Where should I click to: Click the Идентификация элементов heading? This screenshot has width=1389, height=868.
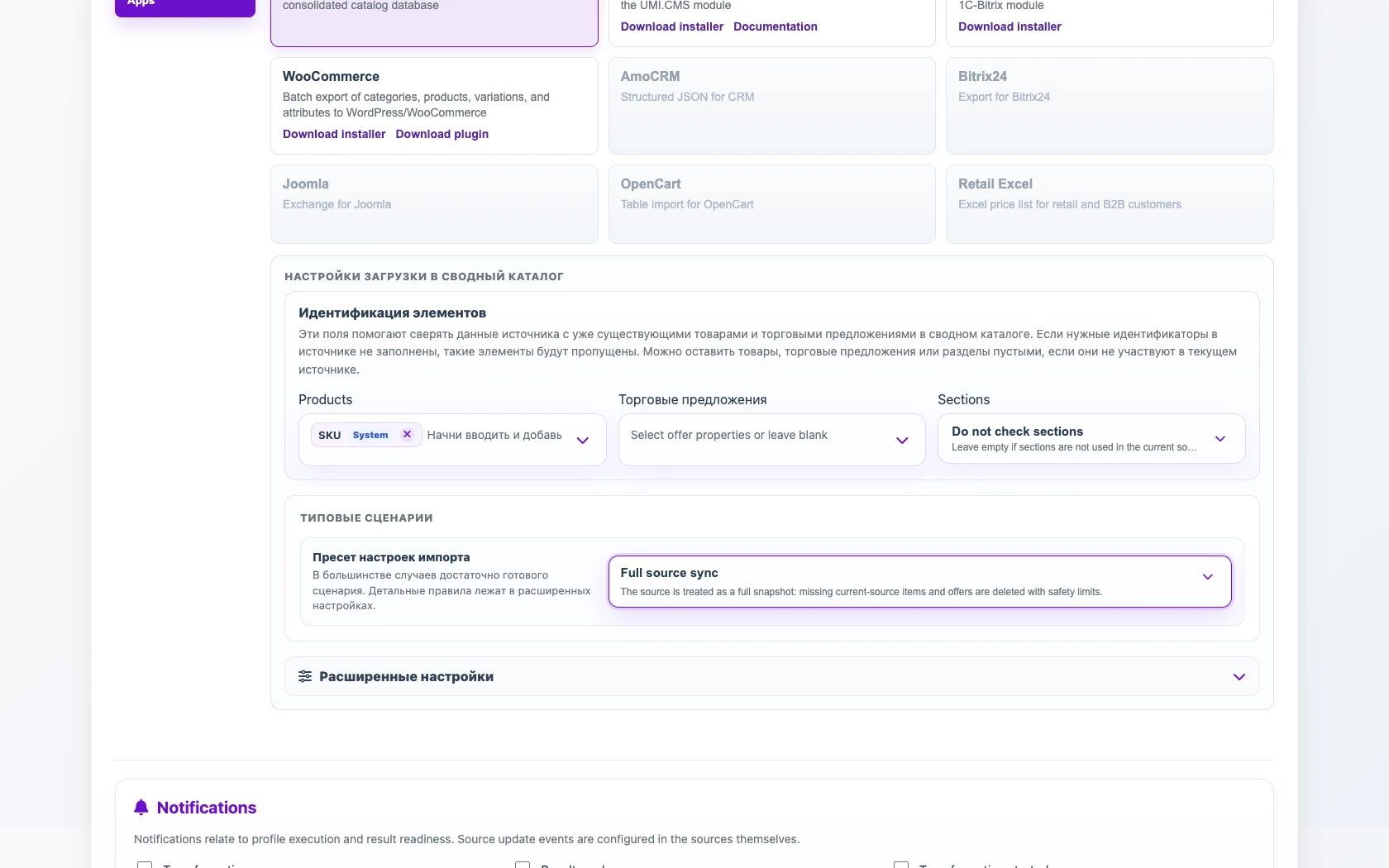point(392,312)
